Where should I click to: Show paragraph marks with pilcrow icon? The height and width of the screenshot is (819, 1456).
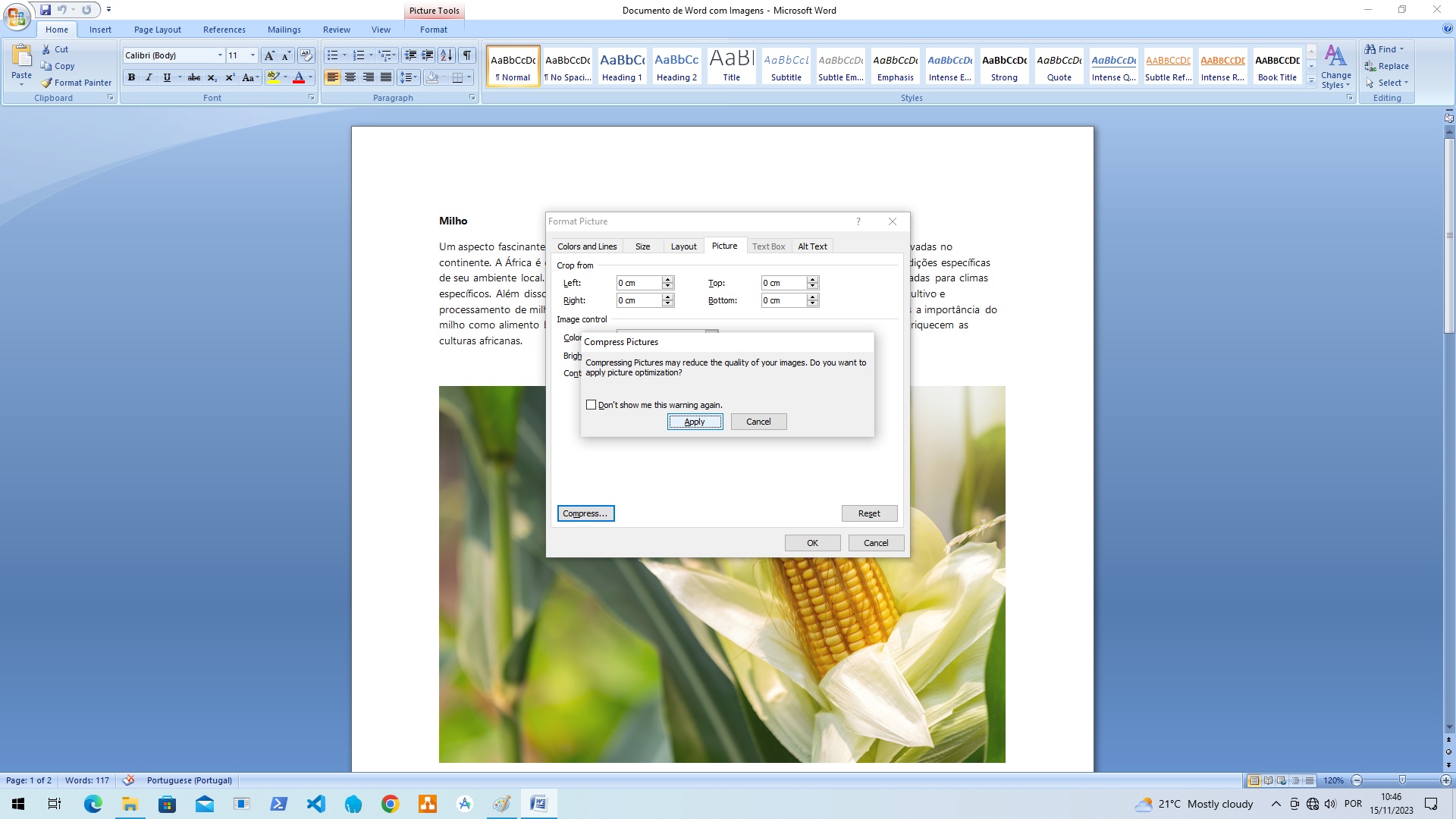[x=467, y=55]
